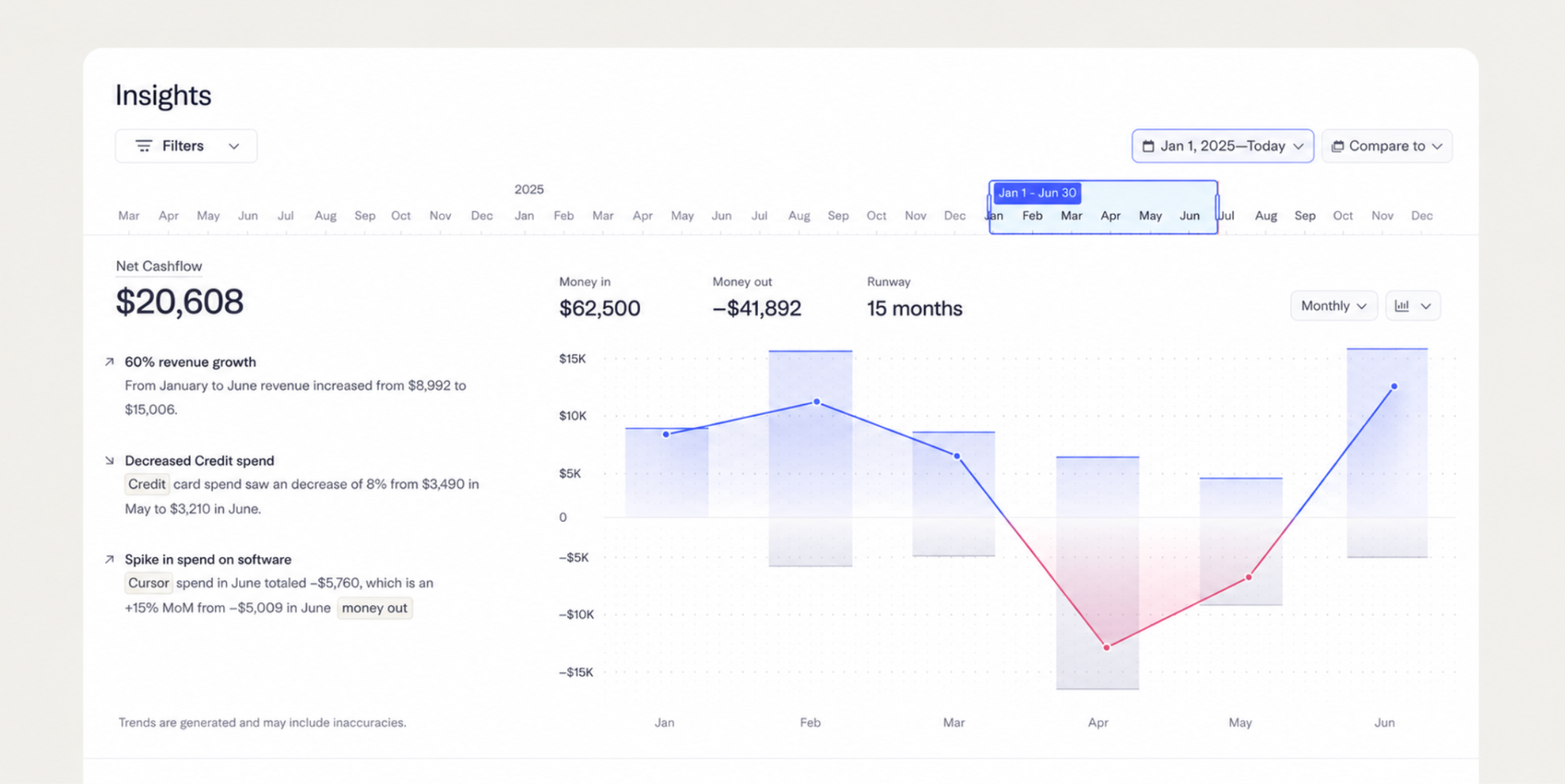Click the 60% revenue growth insight title
1565x784 pixels.
190,361
